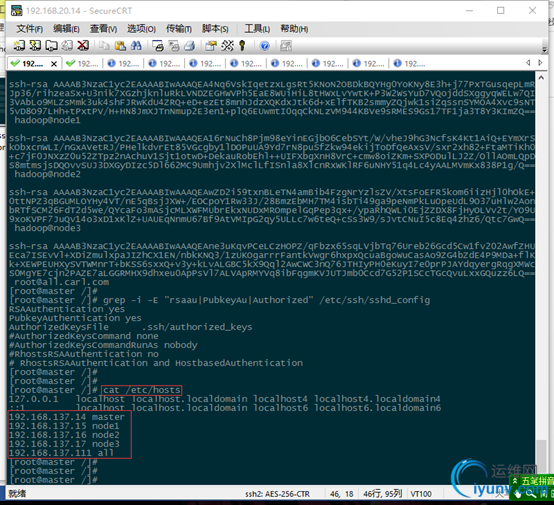Close the active 192 session tab
The height and width of the screenshot is (505, 554).
click(x=54, y=64)
